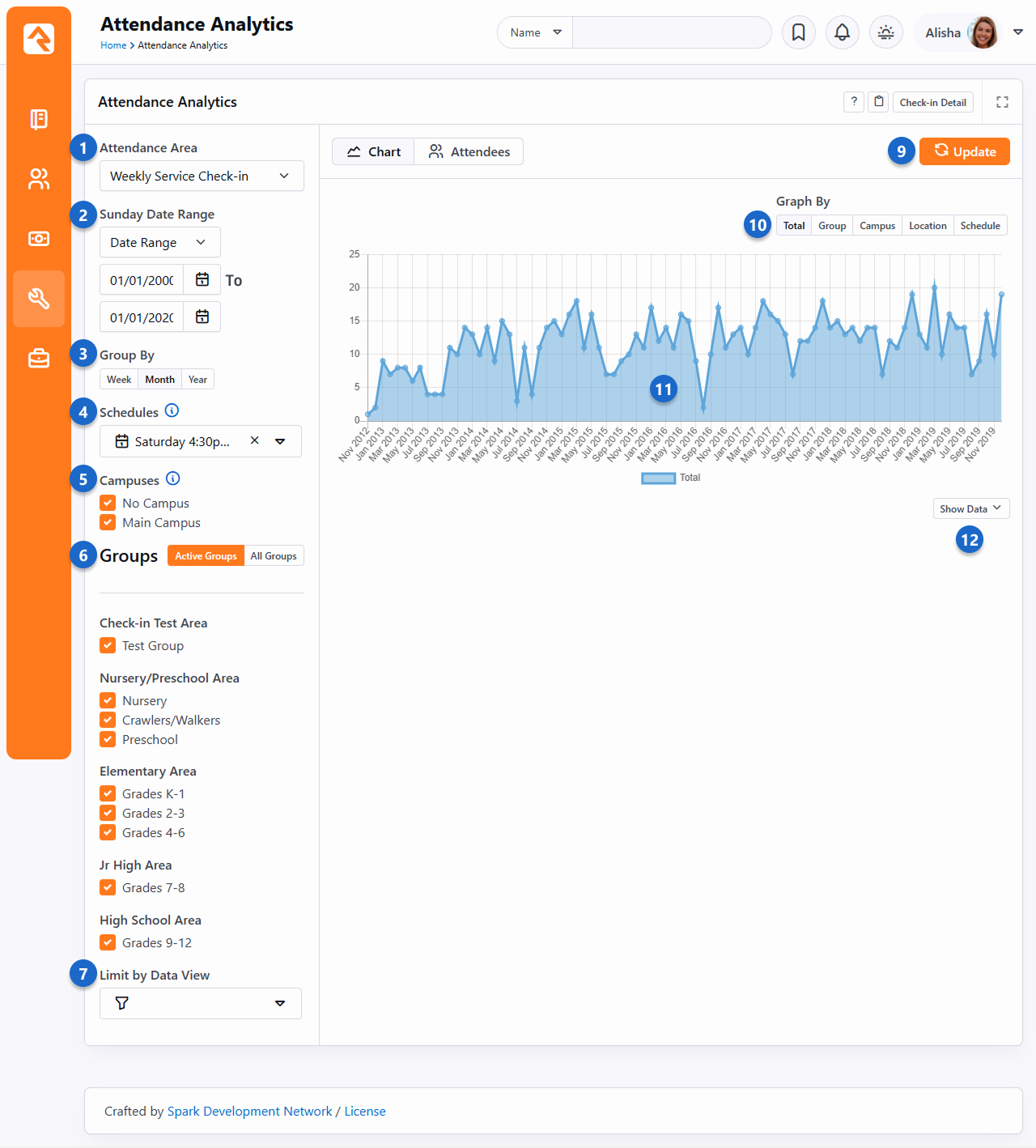Image resolution: width=1036 pixels, height=1148 pixels.
Task: Open the People section in sidebar
Action: click(39, 179)
